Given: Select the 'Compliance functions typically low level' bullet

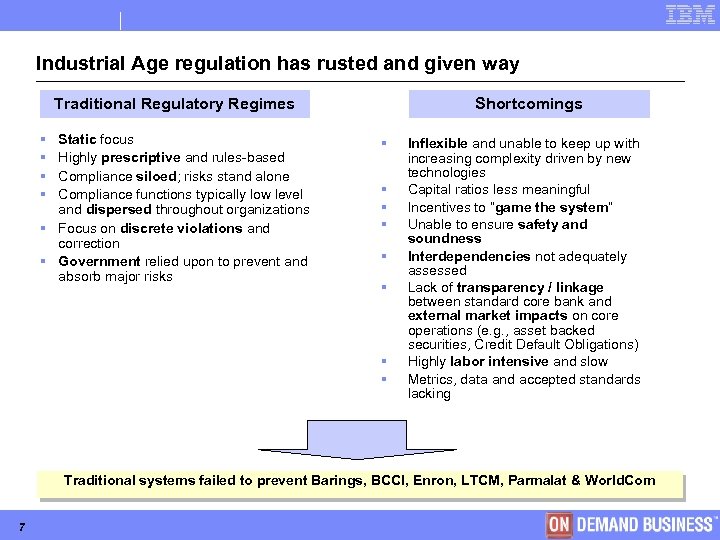Looking at the screenshot, I should point(184,202).
